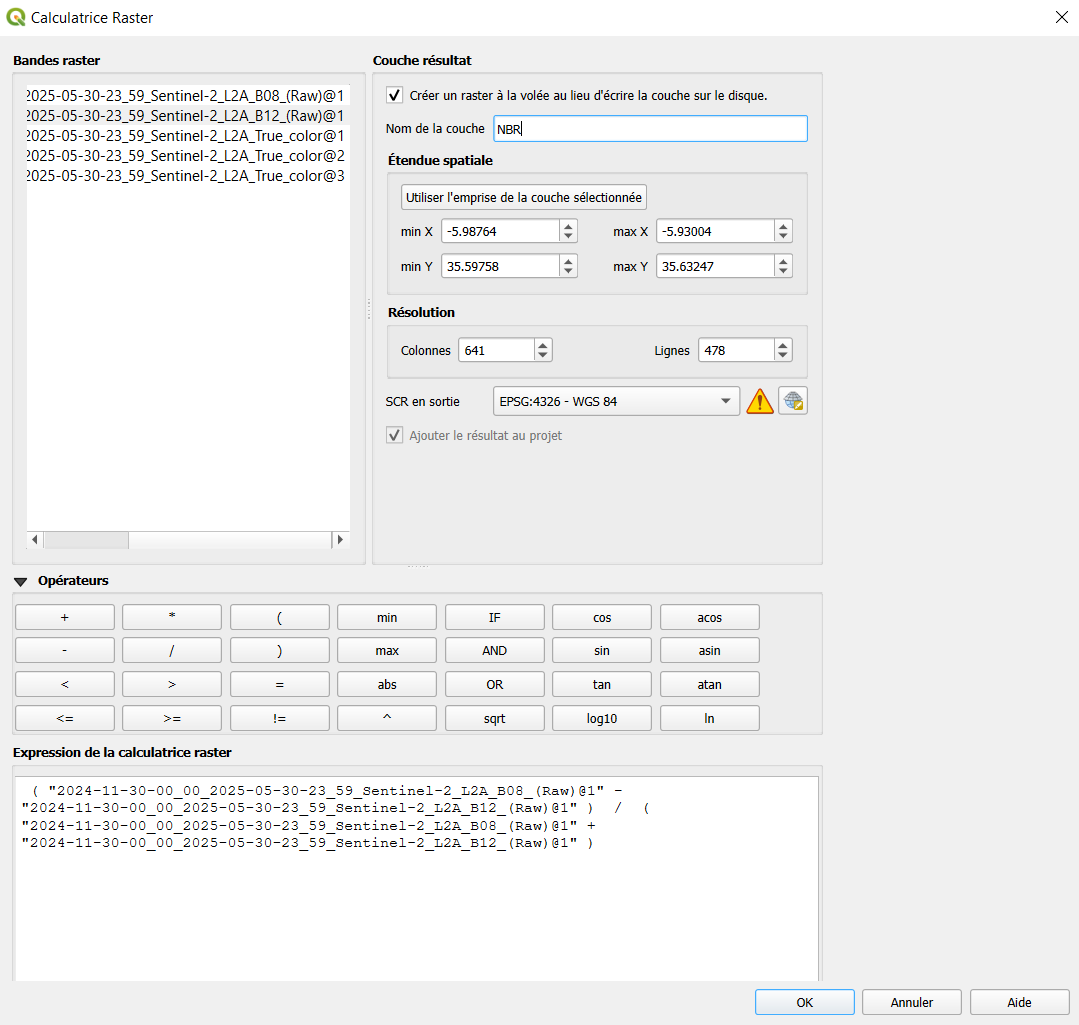This screenshot has height=1025, width=1079.
Task: Click the Aide button
Action: pos(1019,1002)
